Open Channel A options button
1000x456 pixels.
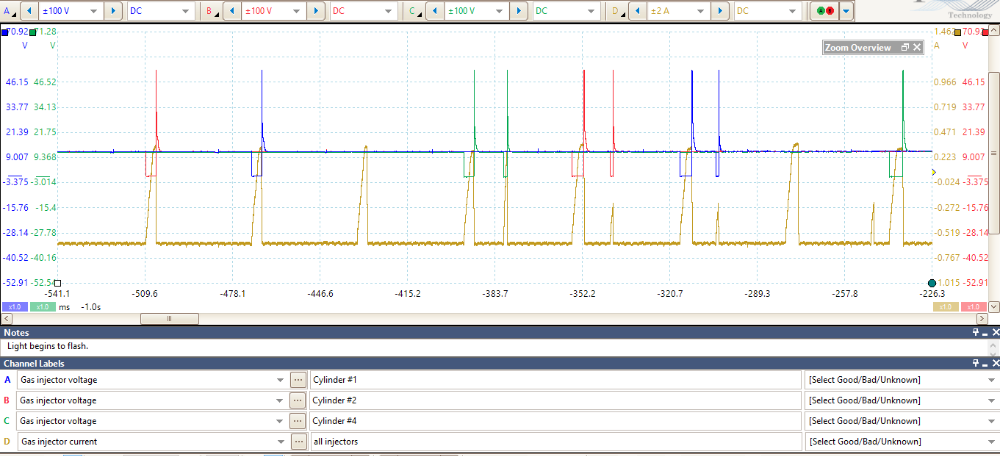click(x=9, y=11)
